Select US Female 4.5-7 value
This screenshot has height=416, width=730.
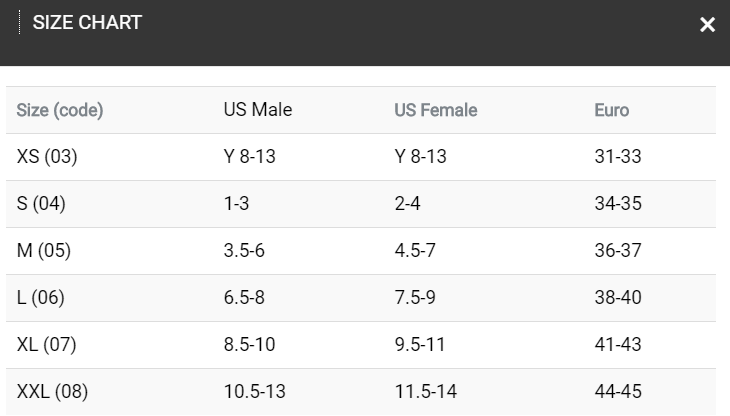point(416,251)
